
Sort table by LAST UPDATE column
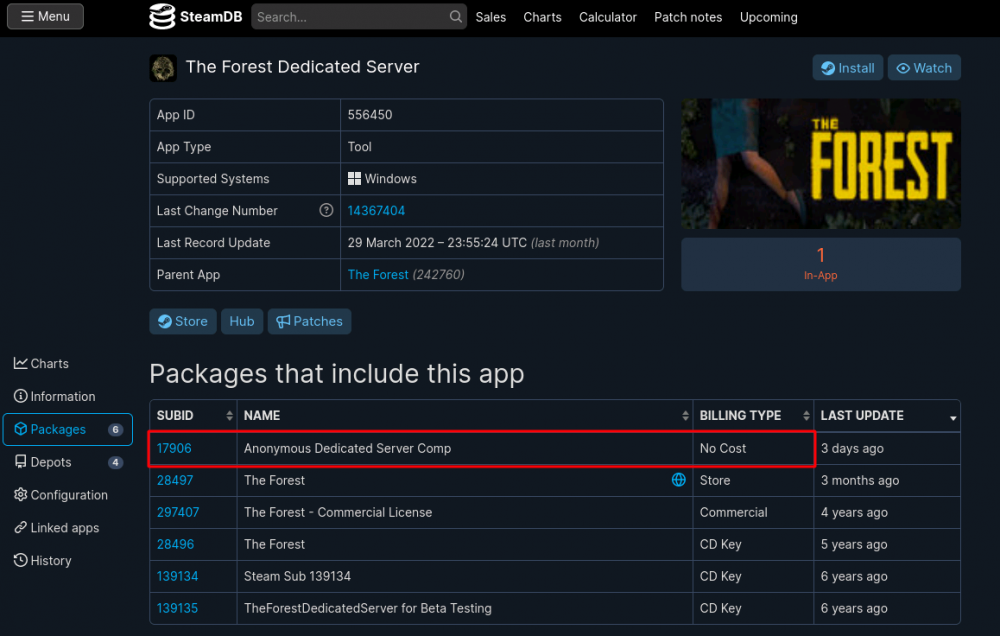point(887,416)
